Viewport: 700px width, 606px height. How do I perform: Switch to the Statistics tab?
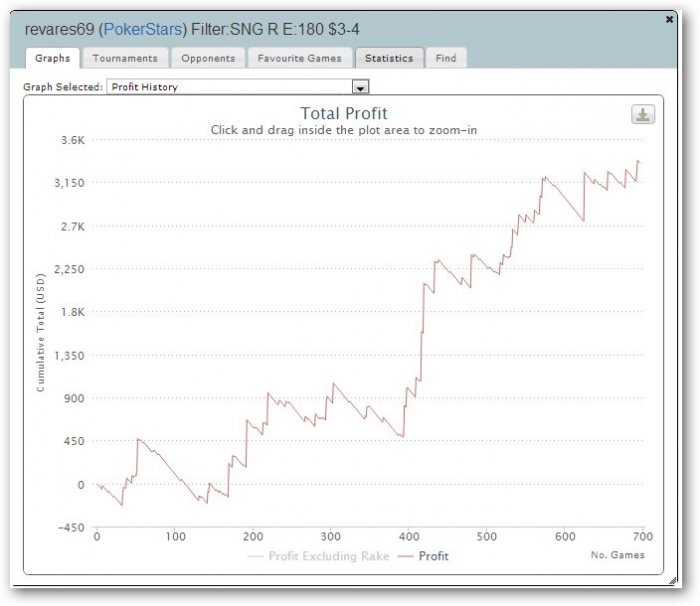tap(389, 58)
